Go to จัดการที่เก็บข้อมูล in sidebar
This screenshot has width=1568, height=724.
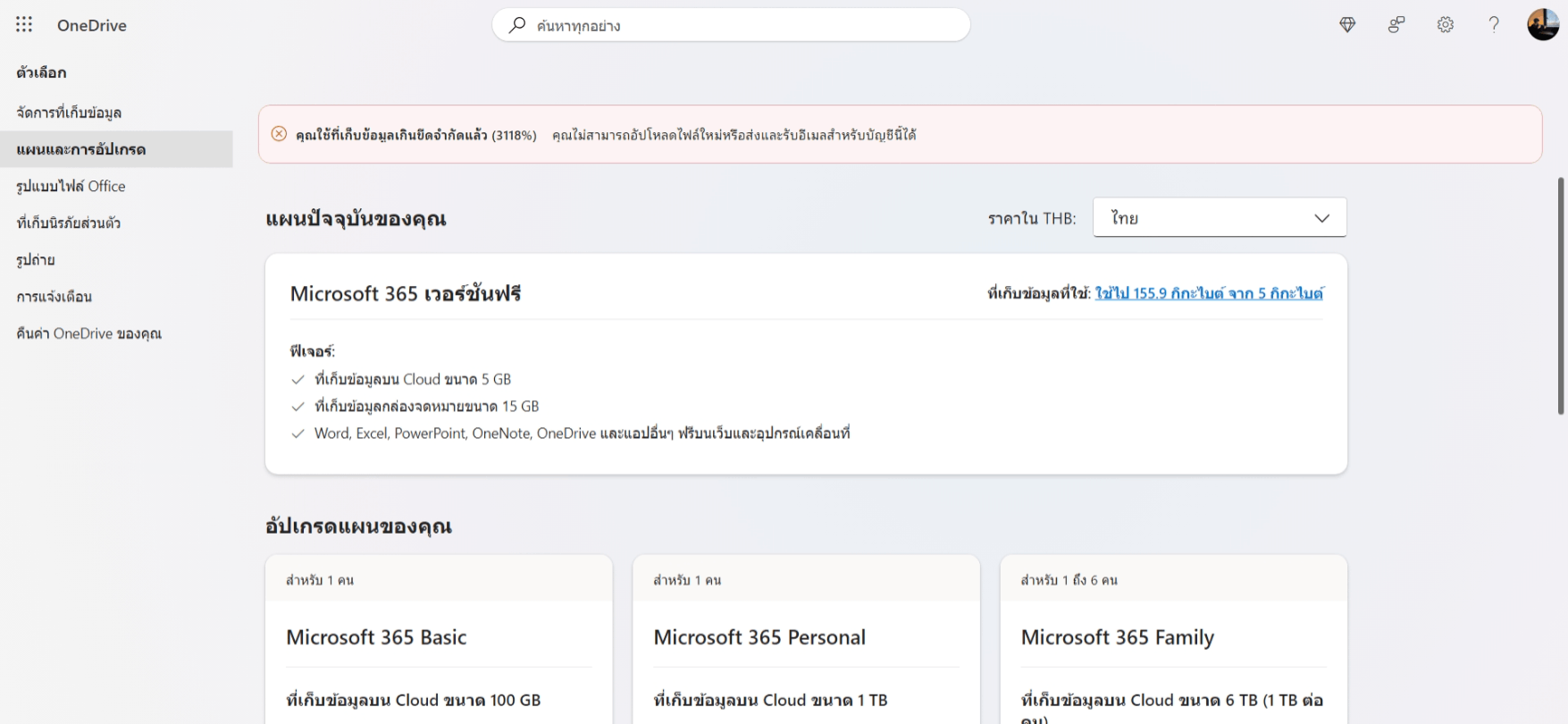point(116,113)
